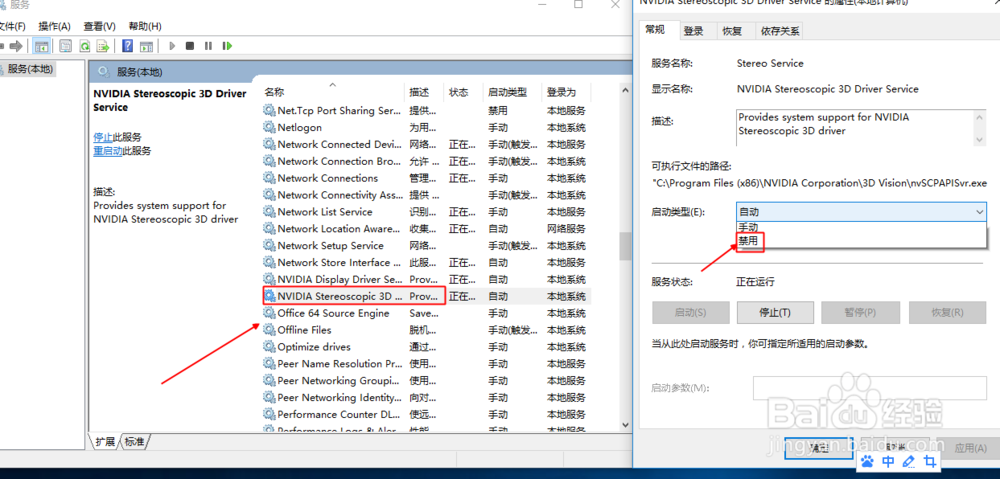Click gear icon of Peer Name Resolution service
The width and height of the screenshot is (1000, 479).
click(x=269, y=364)
